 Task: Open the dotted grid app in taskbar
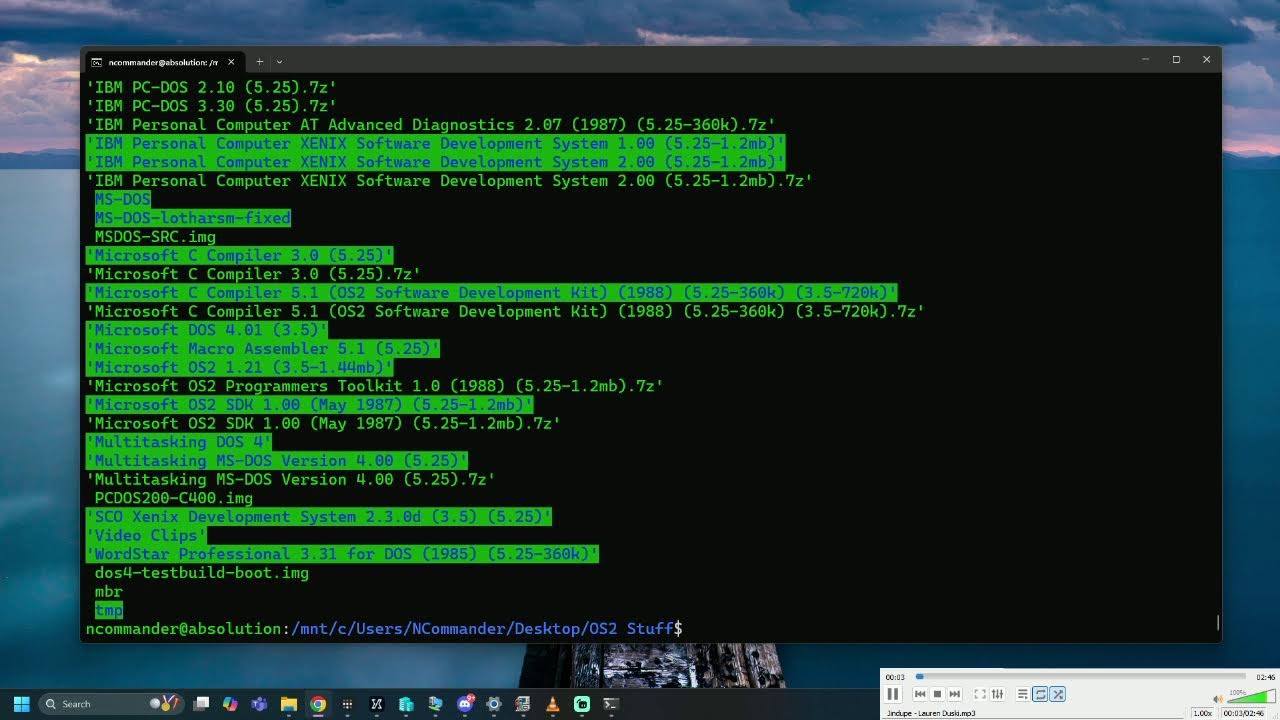pyautogui.click(x=347, y=704)
